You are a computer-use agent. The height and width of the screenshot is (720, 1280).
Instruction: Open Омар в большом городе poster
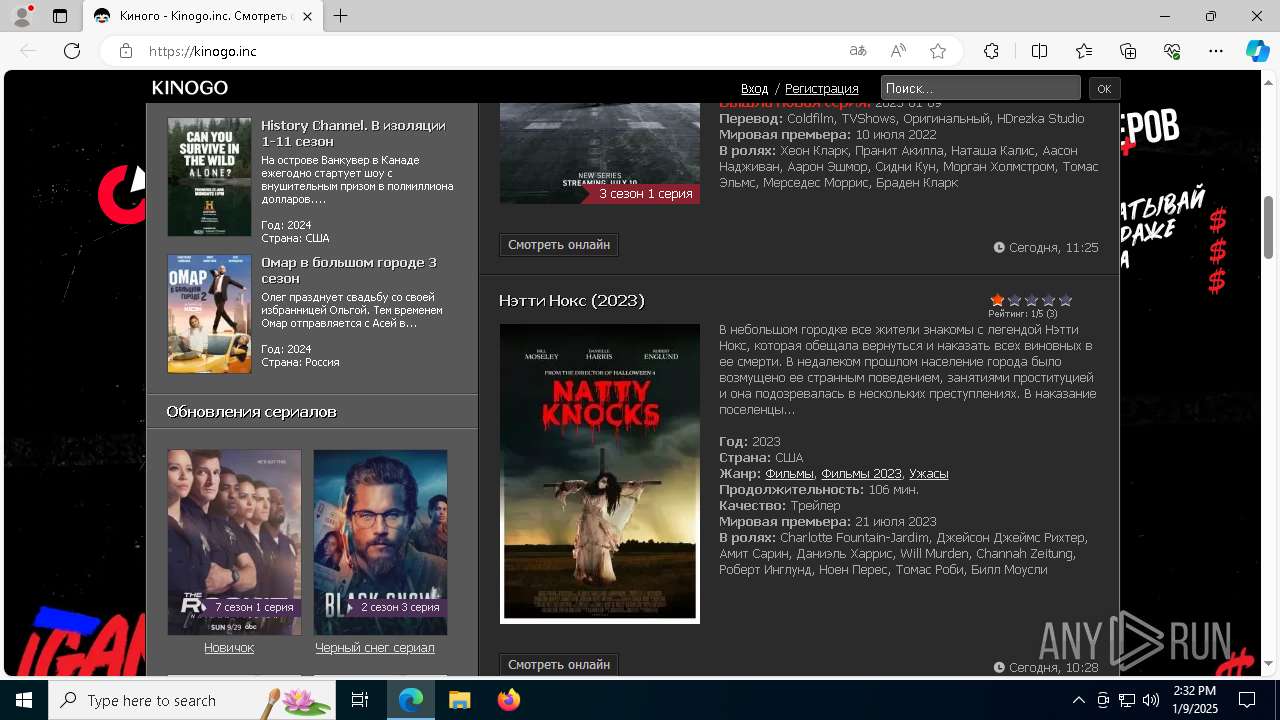tap(209, 314)
